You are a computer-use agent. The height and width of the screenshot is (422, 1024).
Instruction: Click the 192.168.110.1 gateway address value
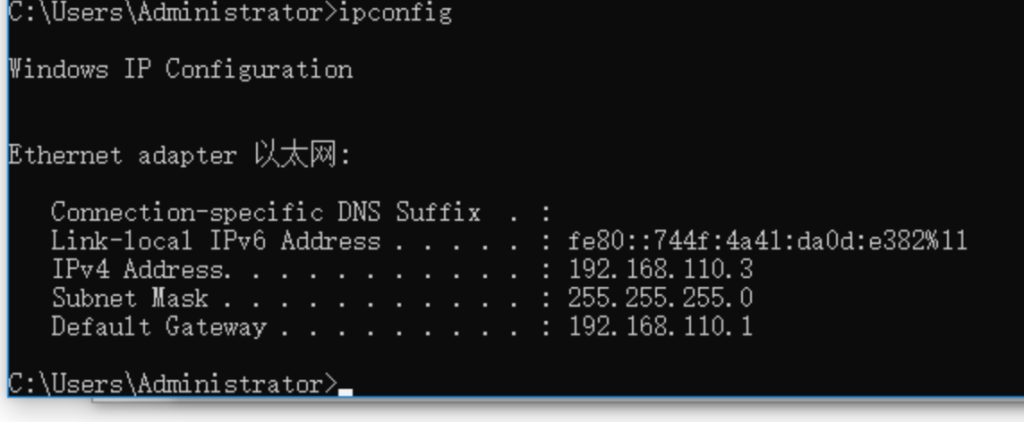click(660, 327)
